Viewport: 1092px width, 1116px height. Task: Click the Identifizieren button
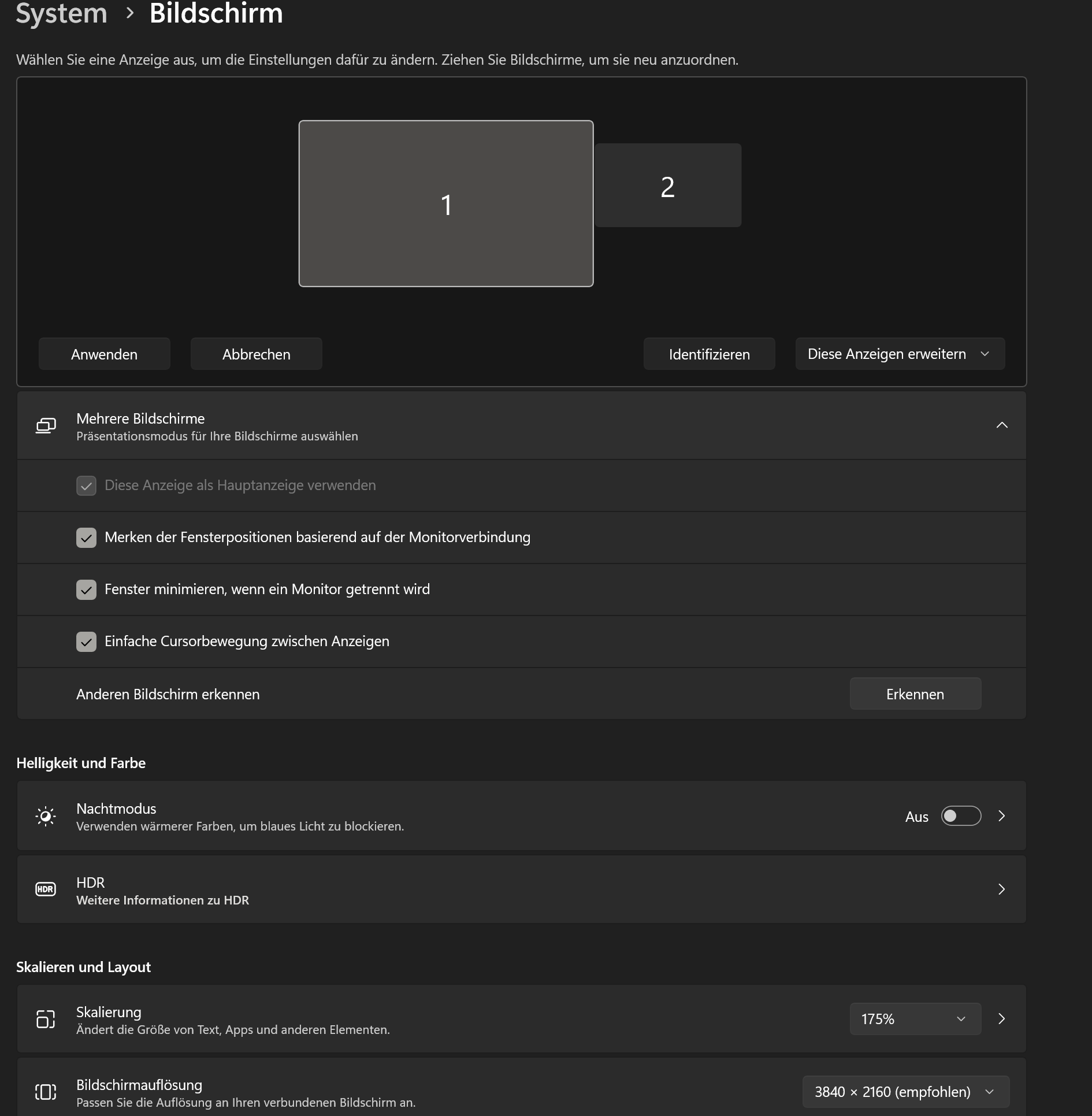709,353
